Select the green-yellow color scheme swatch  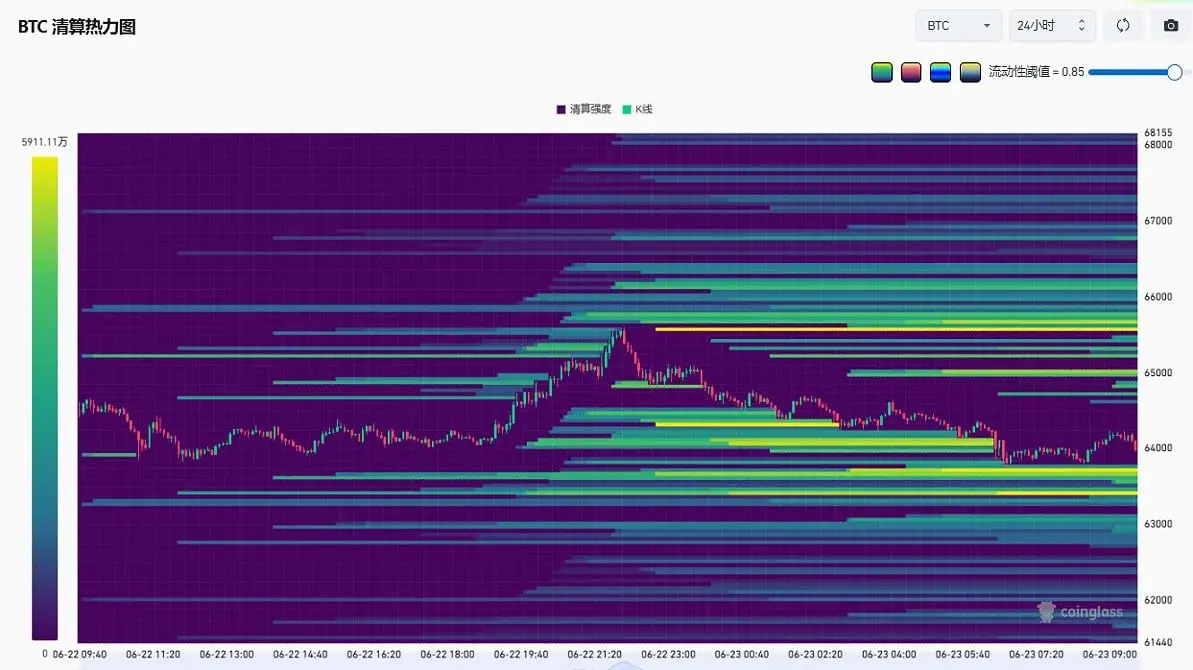click(x=882, y=72)
